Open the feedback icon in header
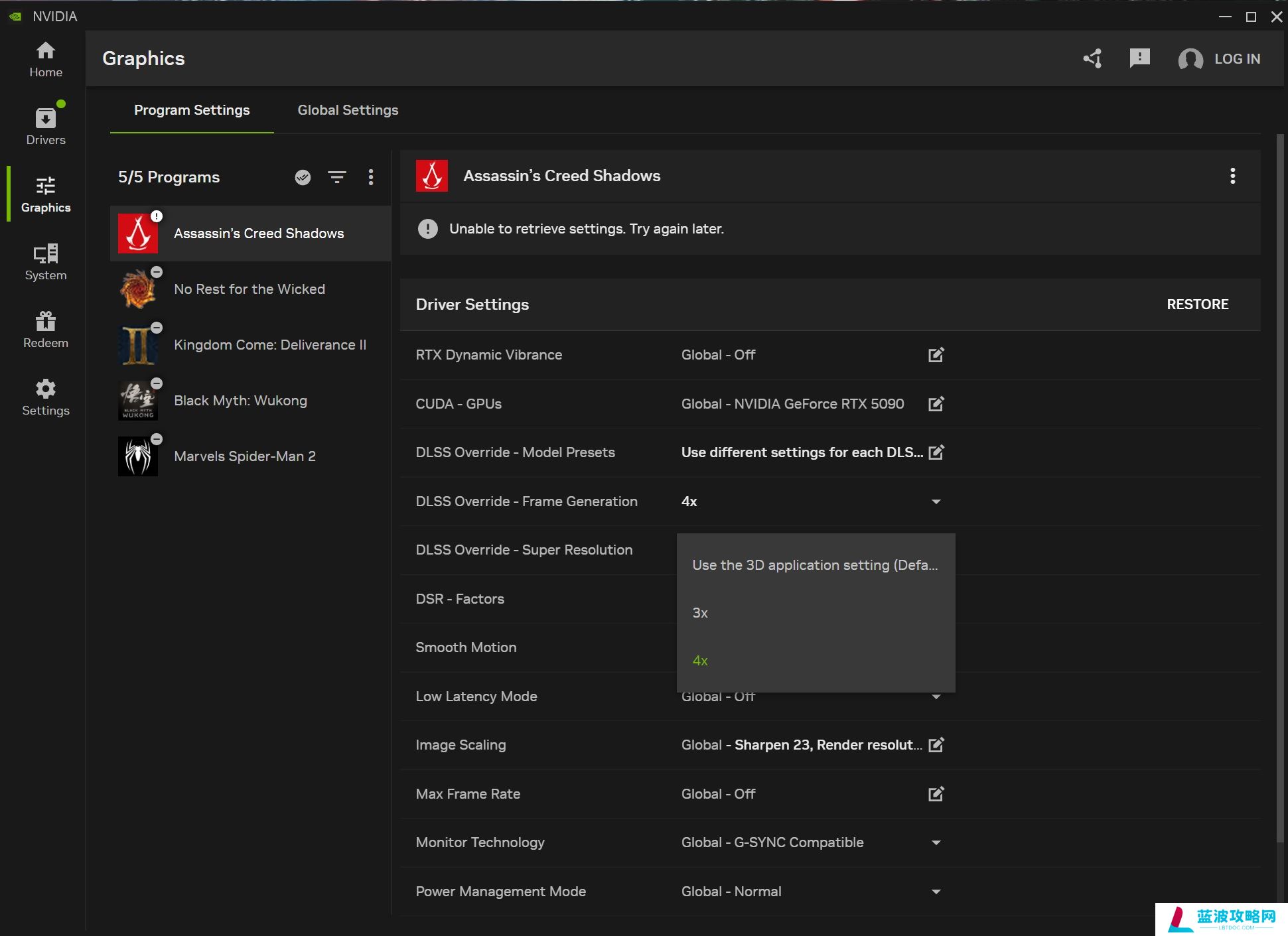This screenshot has width=1288, height=936. tap(1139, 58)
